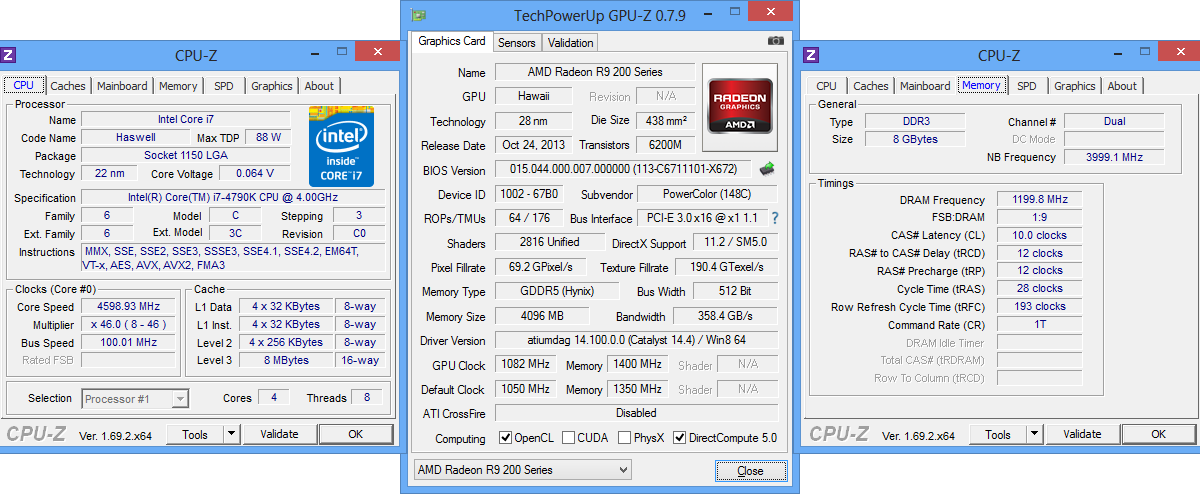Open the Processor #1 selection dropdown
1200x494 pixels.
coord(134,398)
